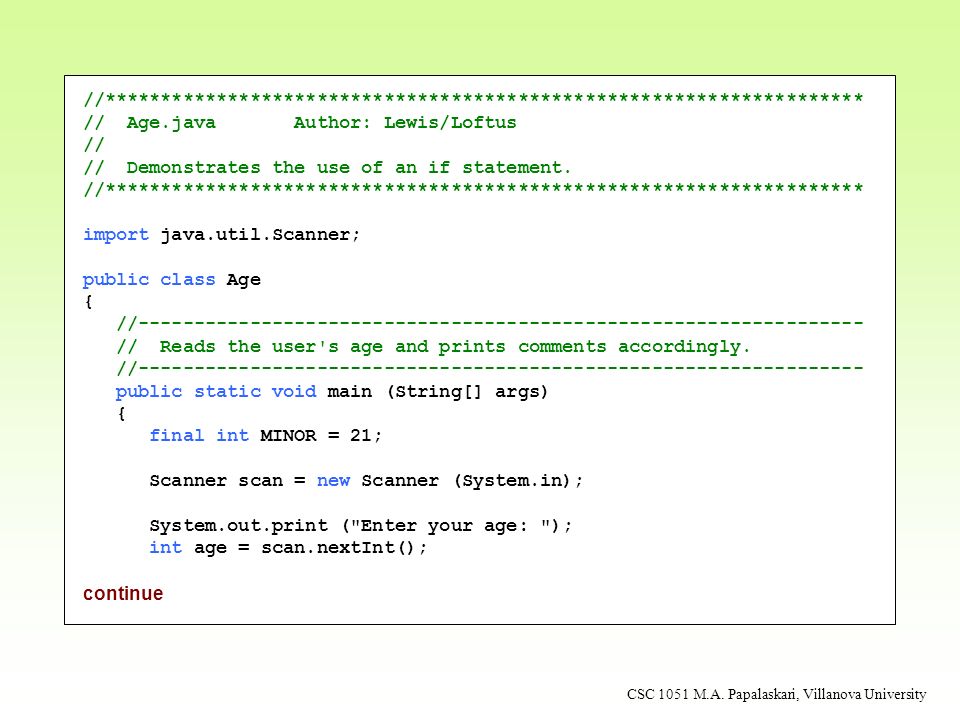Click 'Scanner scan =' declaration text
Image resolution: width=960 pixels, height=720 pixels.
click(x=227, y=481)
